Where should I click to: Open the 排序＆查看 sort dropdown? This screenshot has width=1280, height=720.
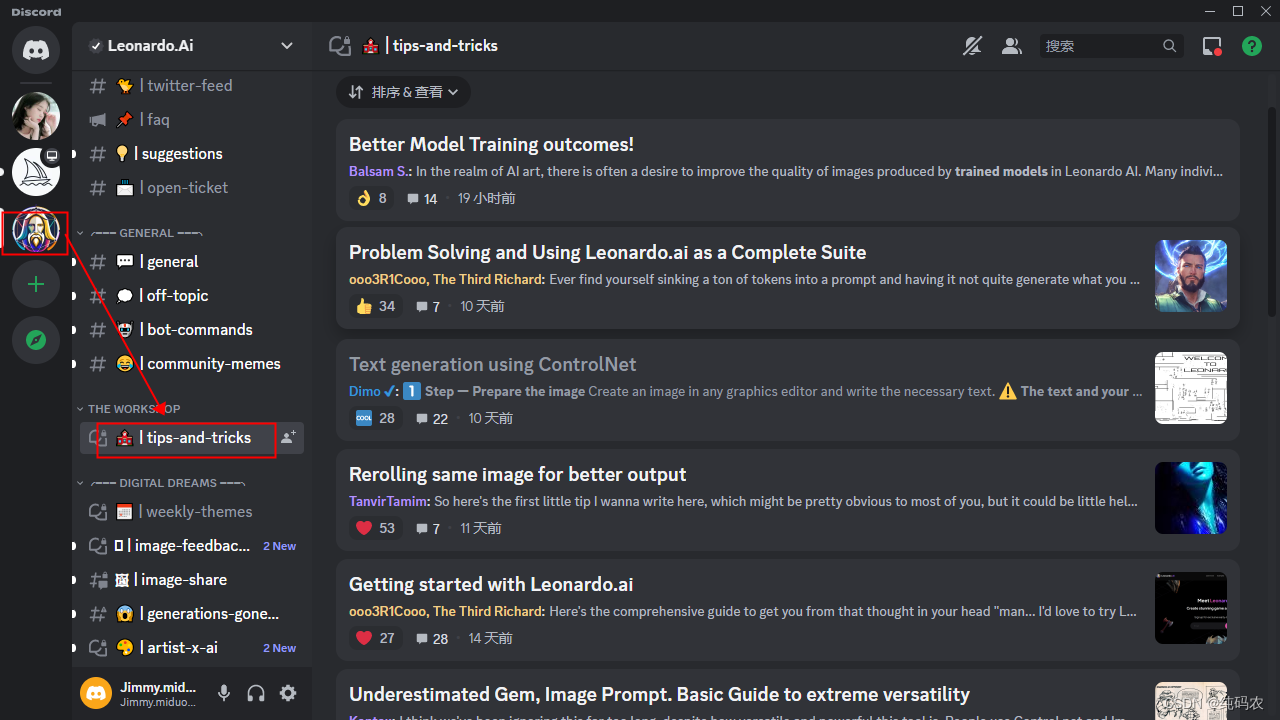(404, 92)
